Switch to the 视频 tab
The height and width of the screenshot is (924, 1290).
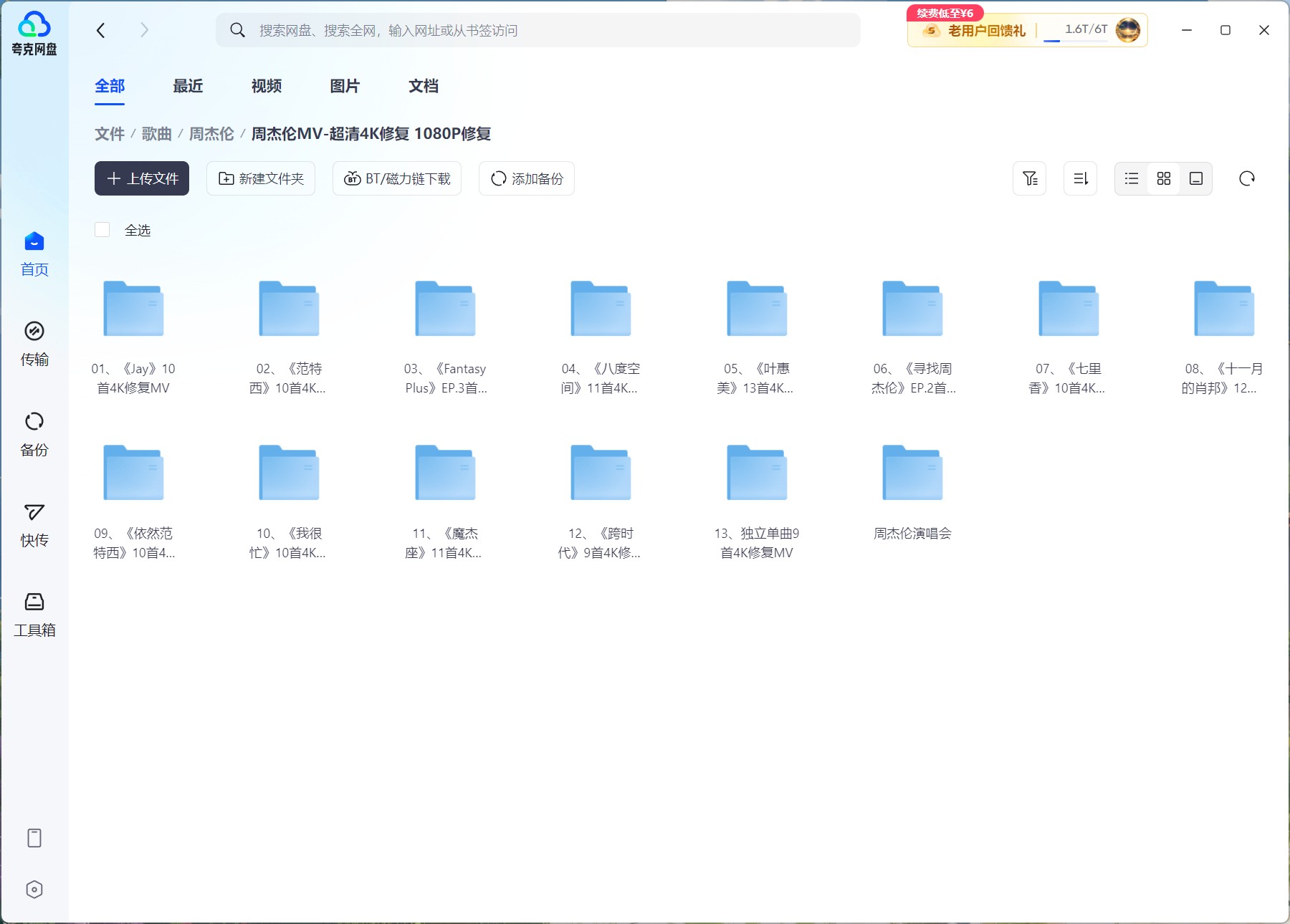pos(267,86)
